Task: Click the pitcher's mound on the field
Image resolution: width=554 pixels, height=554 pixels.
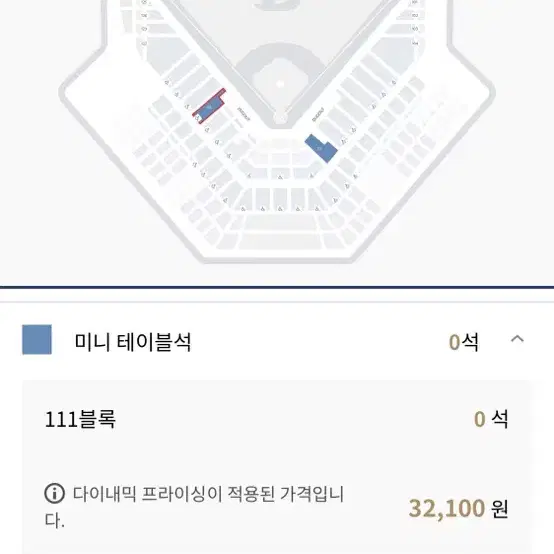Action: tap(280, 84)
